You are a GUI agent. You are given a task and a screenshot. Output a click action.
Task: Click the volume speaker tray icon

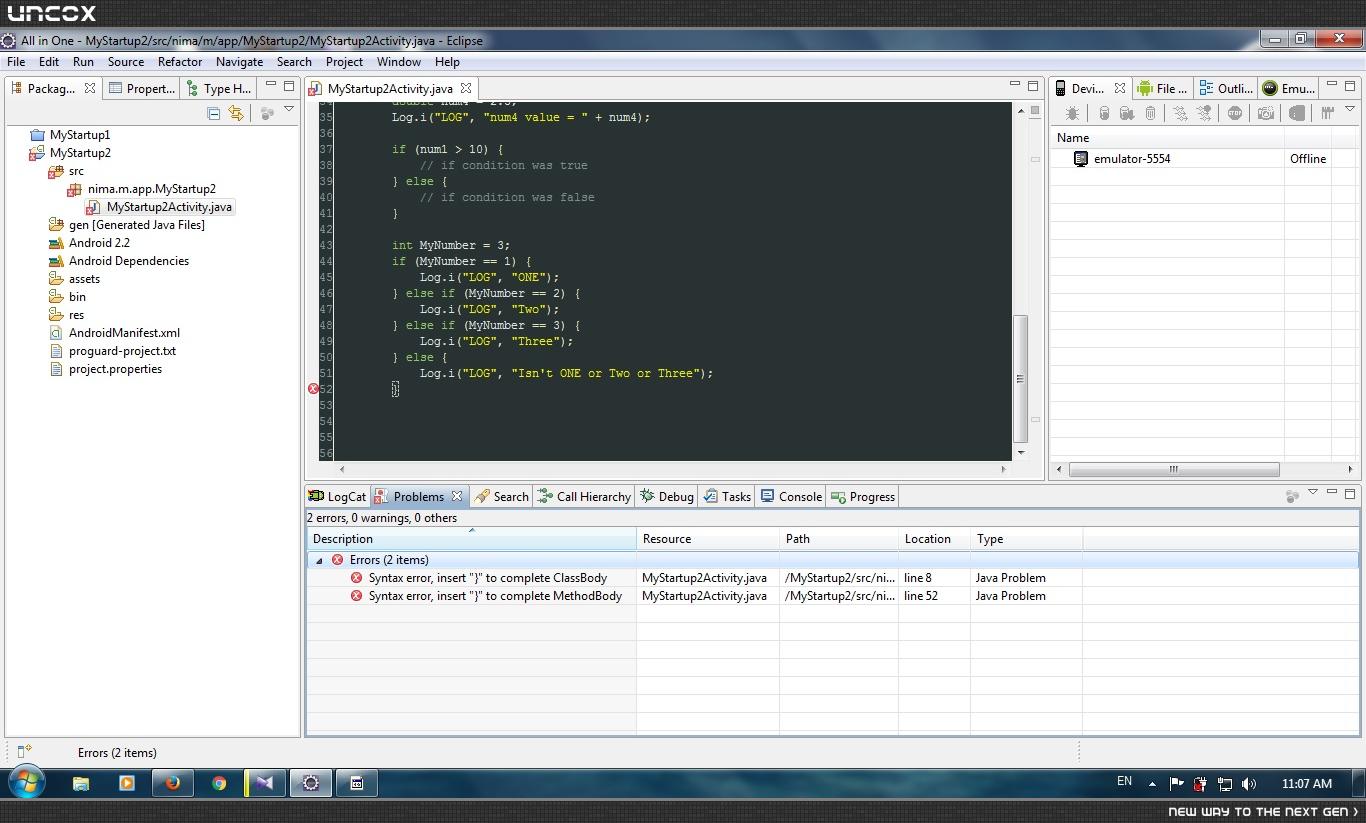coord(1248,784)
